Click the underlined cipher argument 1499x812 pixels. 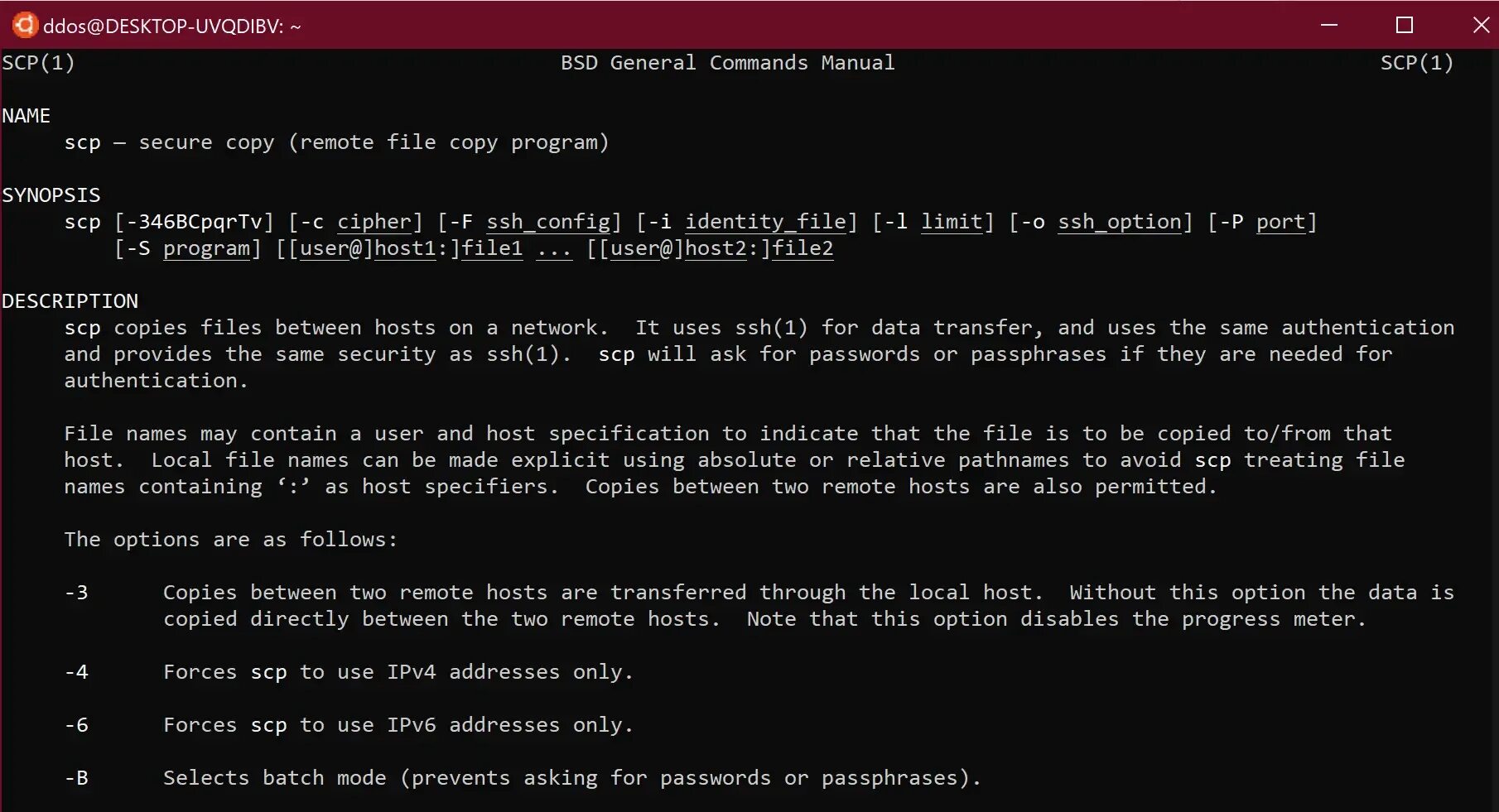(x=374, y=222)
